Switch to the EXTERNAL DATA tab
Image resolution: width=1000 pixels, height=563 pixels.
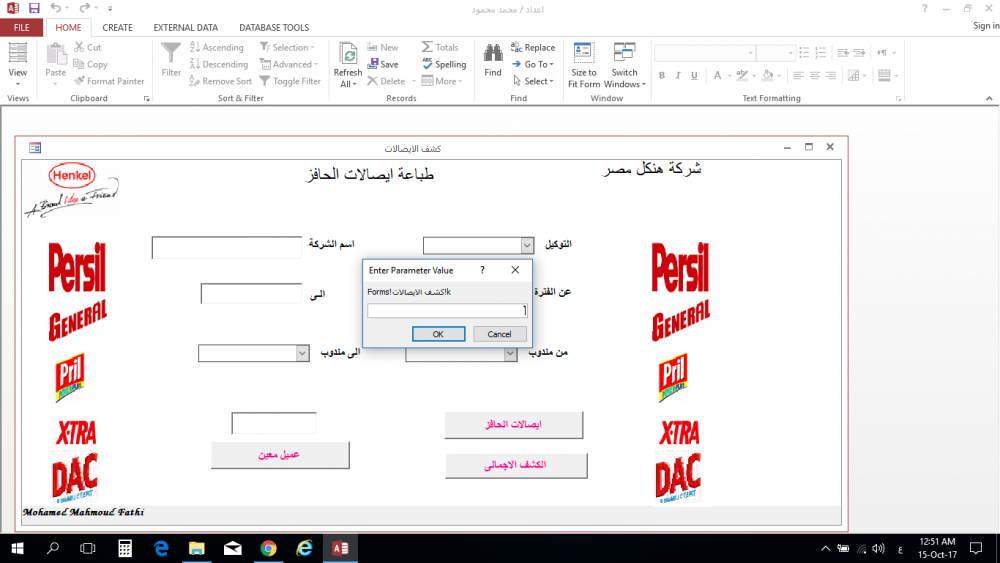coord(186,27)
